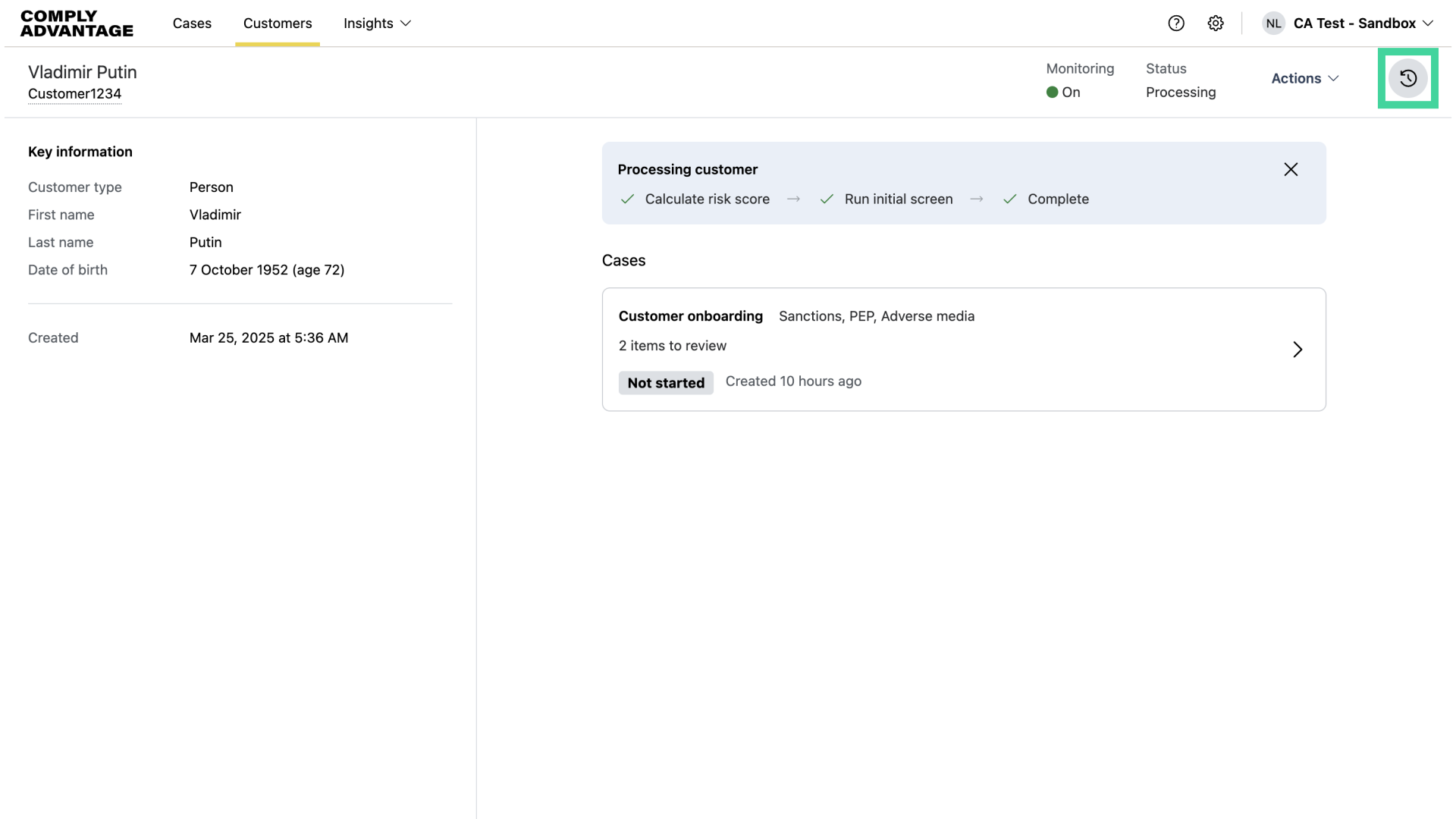This screenshot has height=819, width=1456.
Task: Switch to the Cases tab
Action: [192, 24]
